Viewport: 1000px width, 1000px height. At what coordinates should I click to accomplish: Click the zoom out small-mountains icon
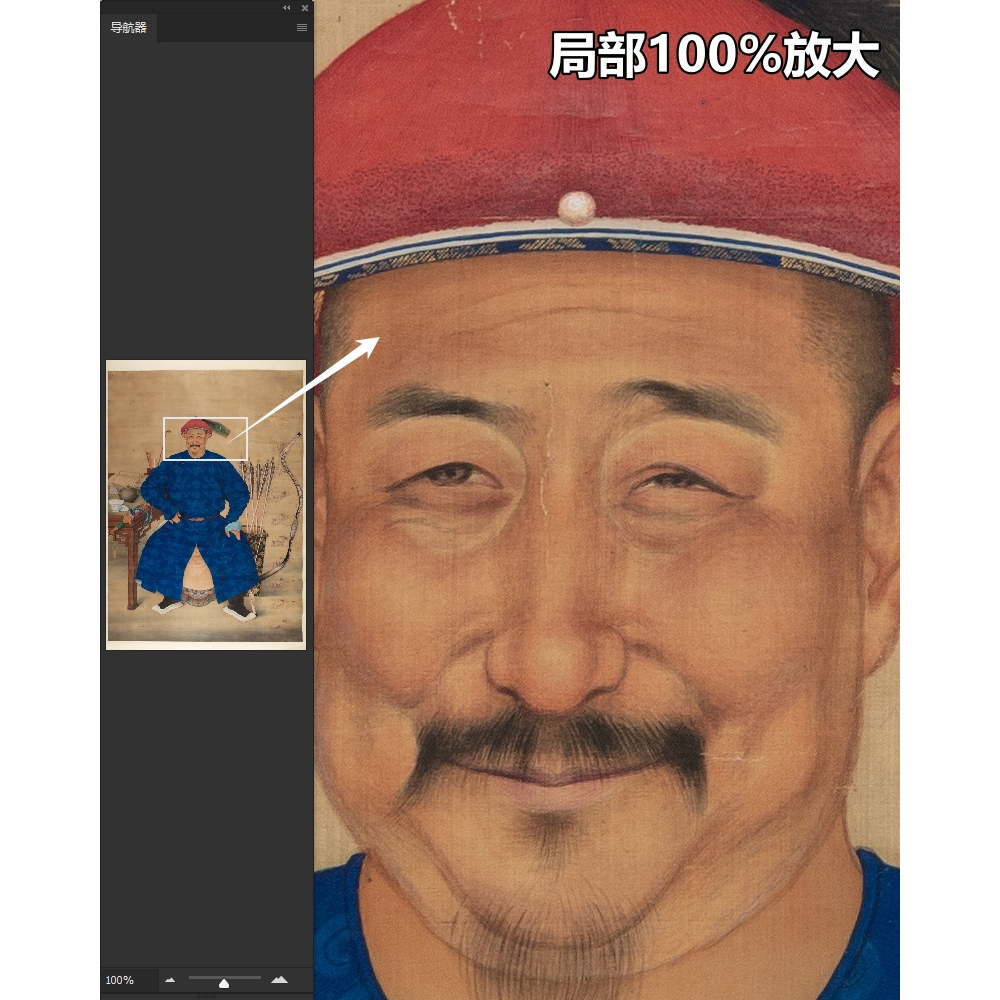(x=170, y=980)
